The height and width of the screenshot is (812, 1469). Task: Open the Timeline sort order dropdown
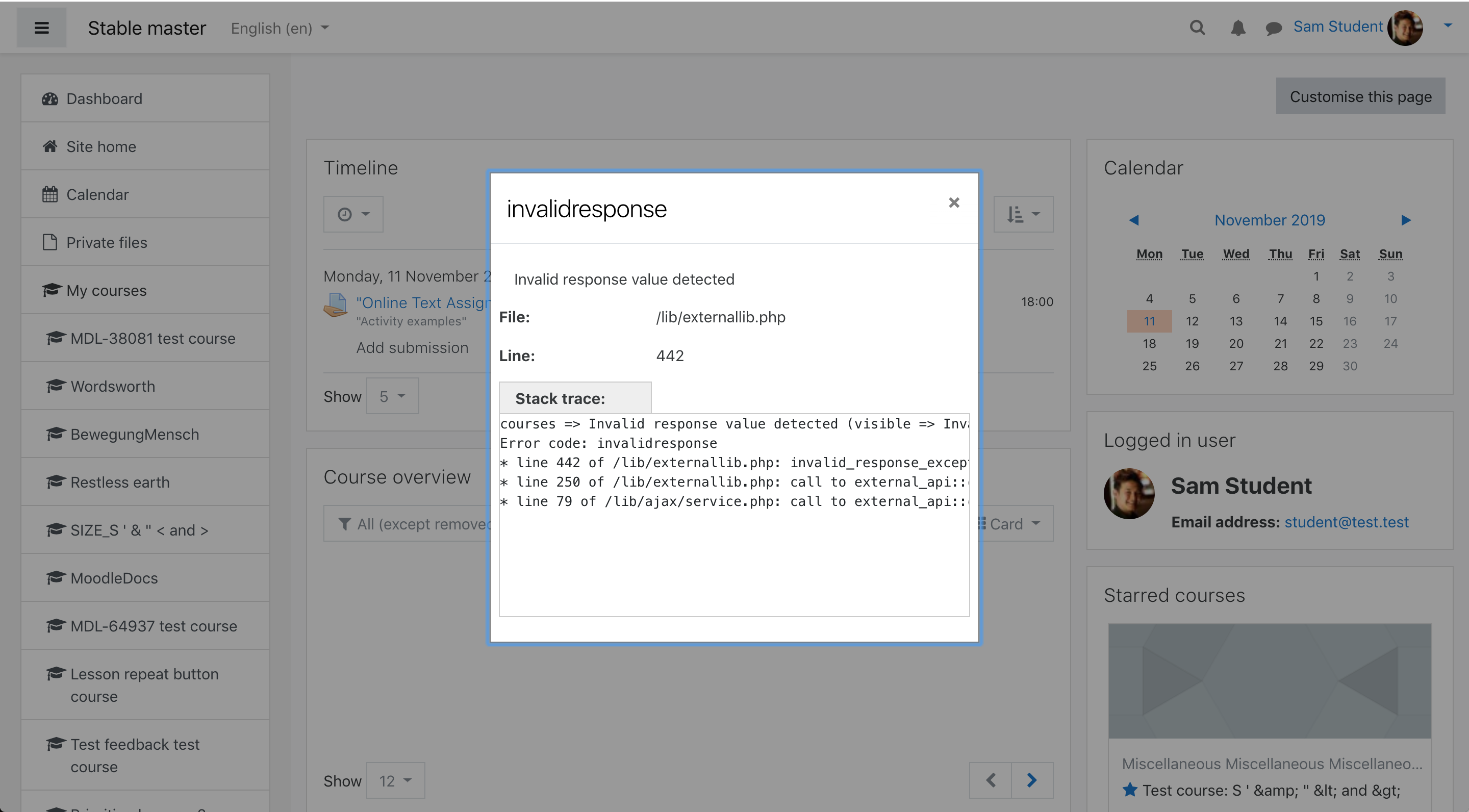pos(1023,214)
